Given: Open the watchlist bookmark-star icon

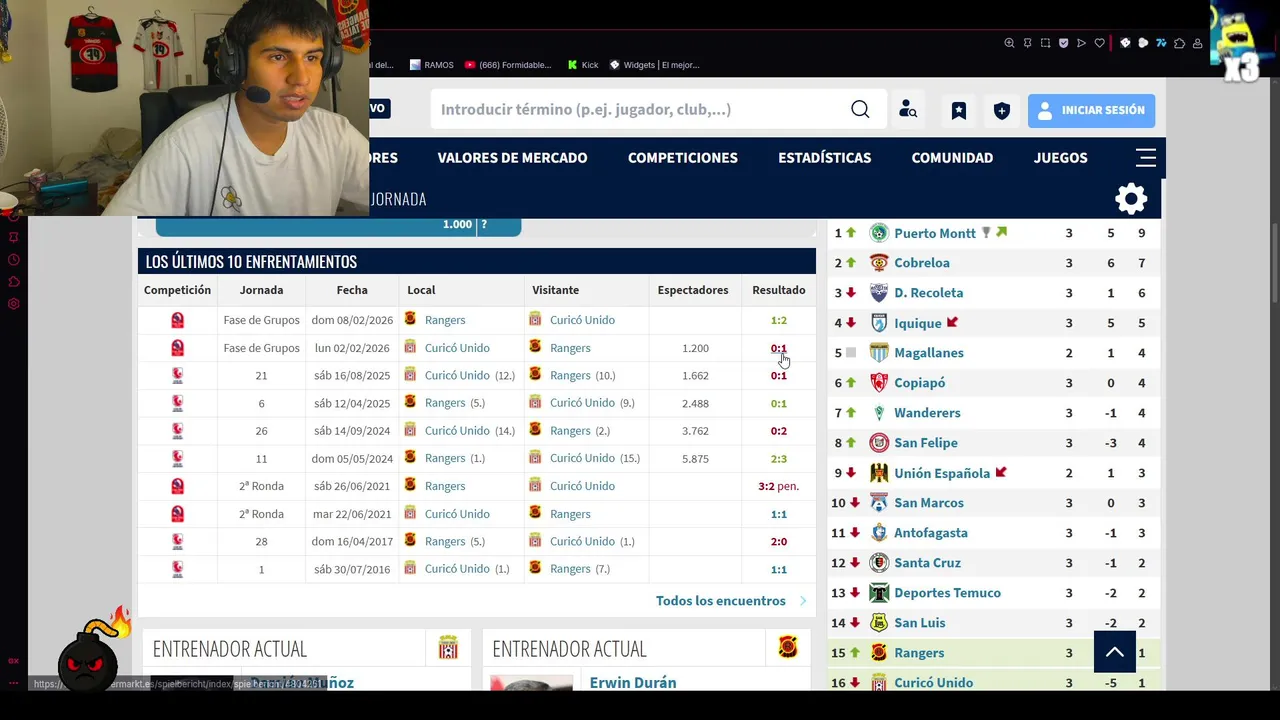Looking at the screenshot, I should pyautogui.click(x=959, y=110).
